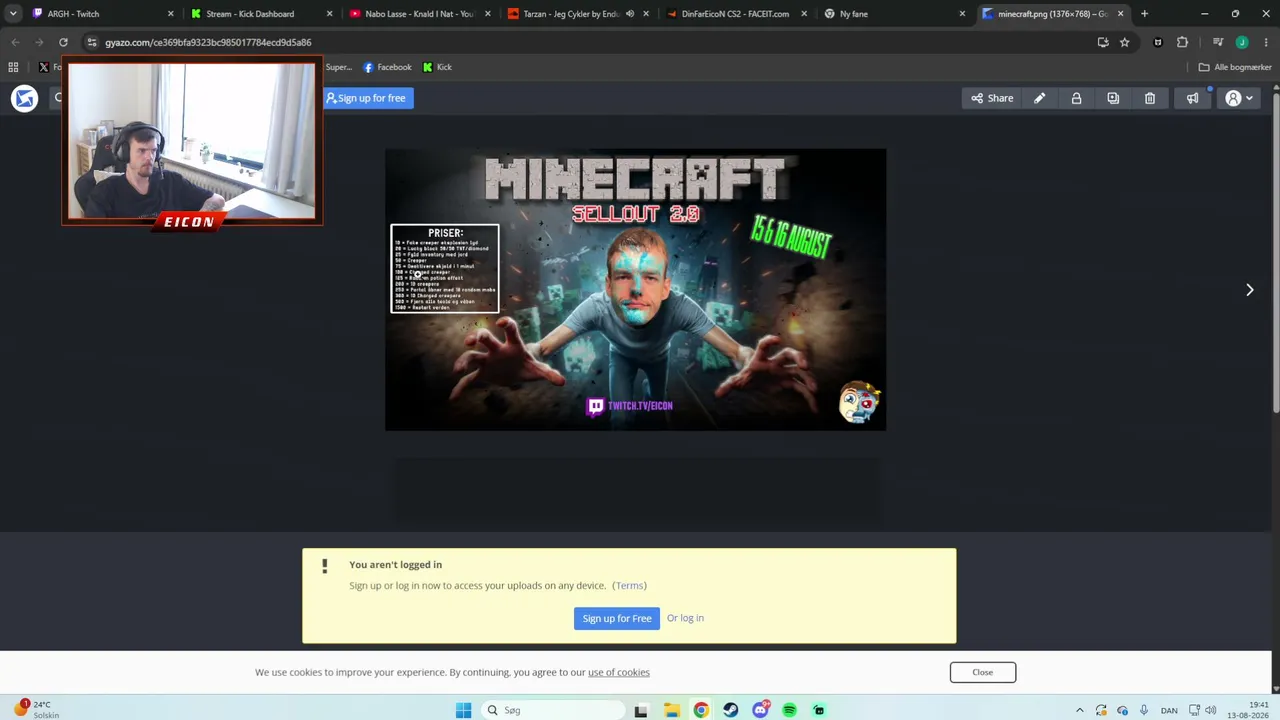Open the Chrome three-dot menu
The image size is (1280, 720).
(x=1266, y=42)
